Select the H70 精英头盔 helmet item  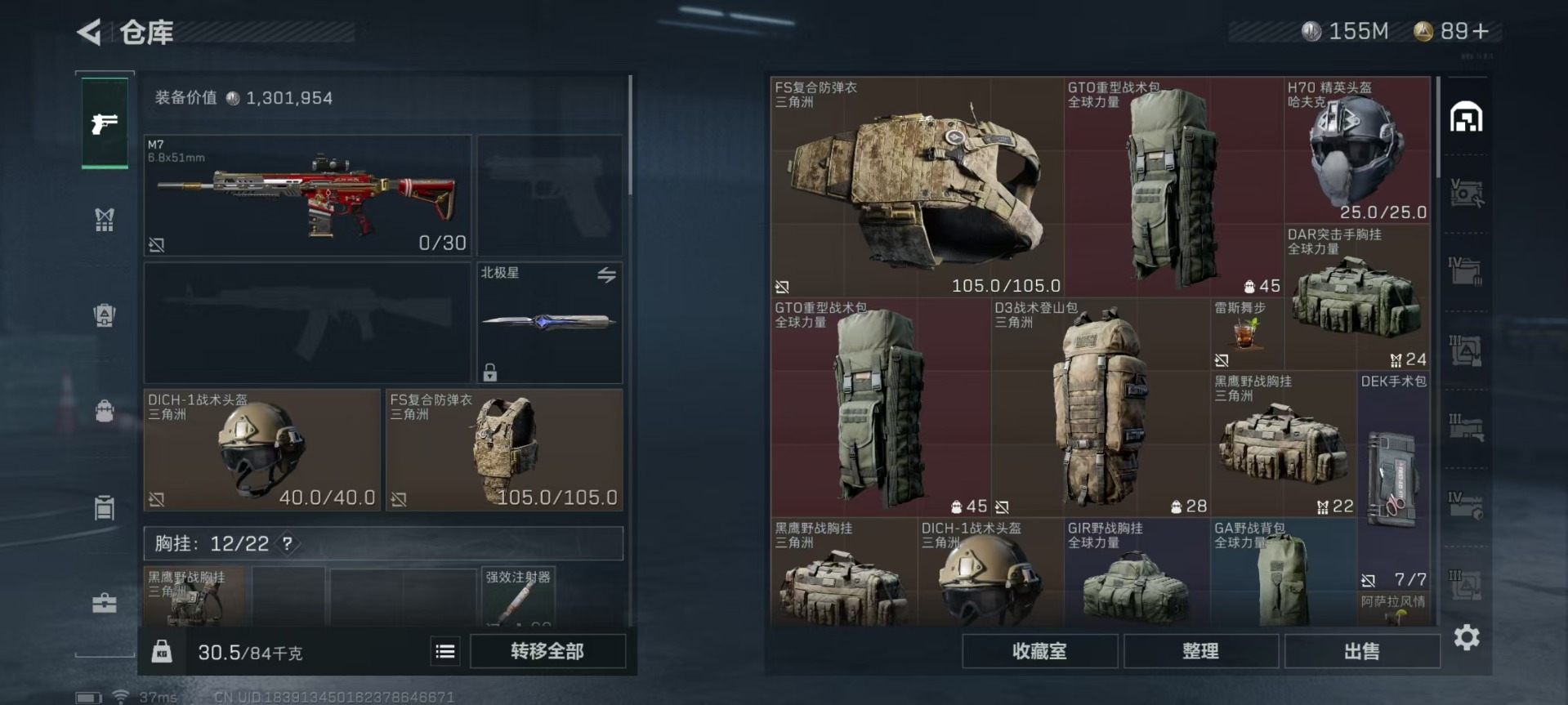click(1357, 150)
